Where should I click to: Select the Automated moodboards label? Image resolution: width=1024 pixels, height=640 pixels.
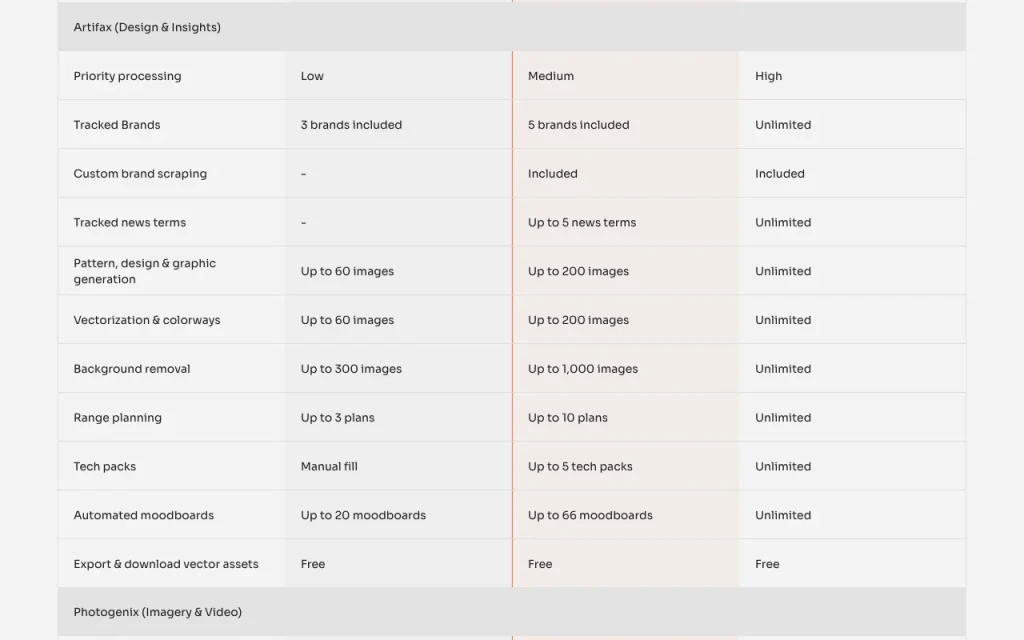coord(144,515)
